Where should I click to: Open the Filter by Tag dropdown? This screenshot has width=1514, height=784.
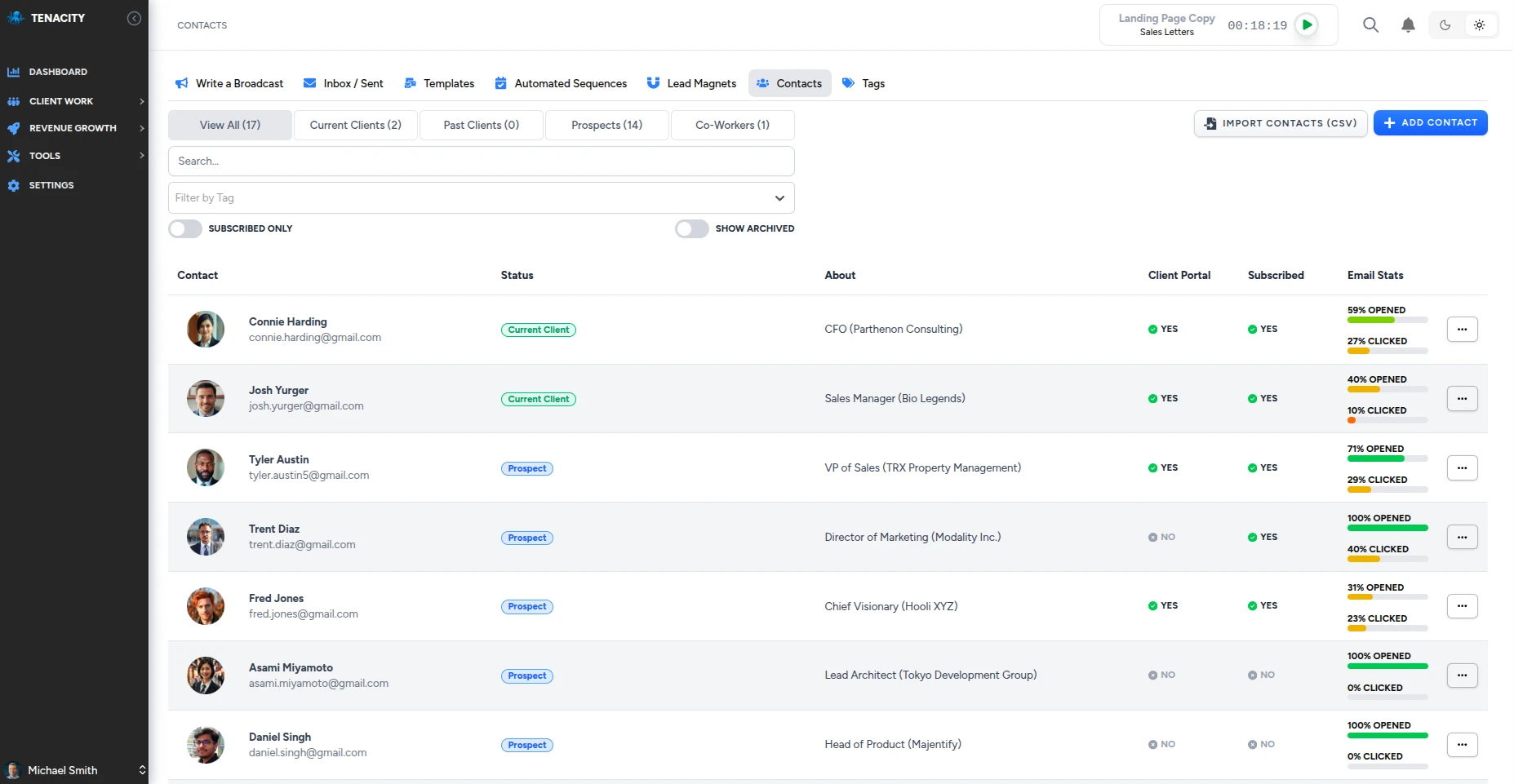(481, 198)
